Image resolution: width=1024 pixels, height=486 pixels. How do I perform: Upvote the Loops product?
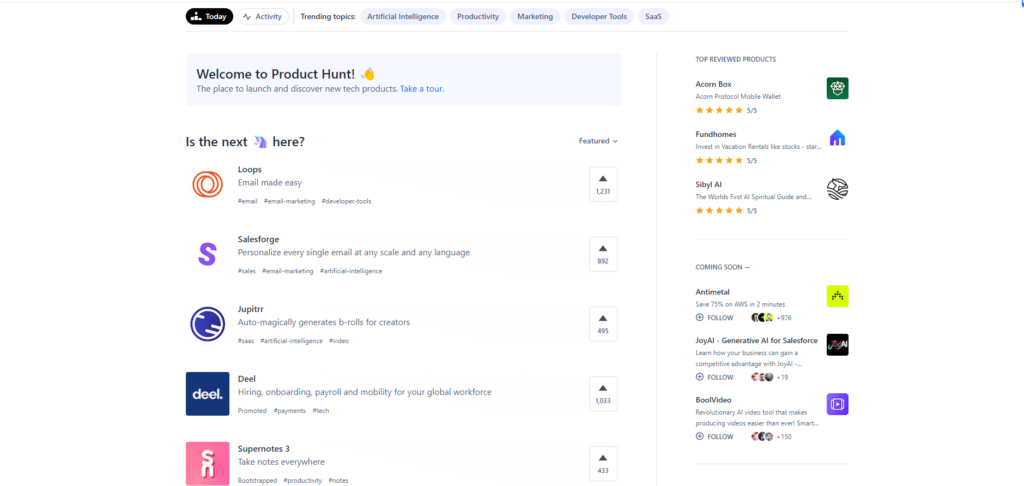[x=603, y=184]
